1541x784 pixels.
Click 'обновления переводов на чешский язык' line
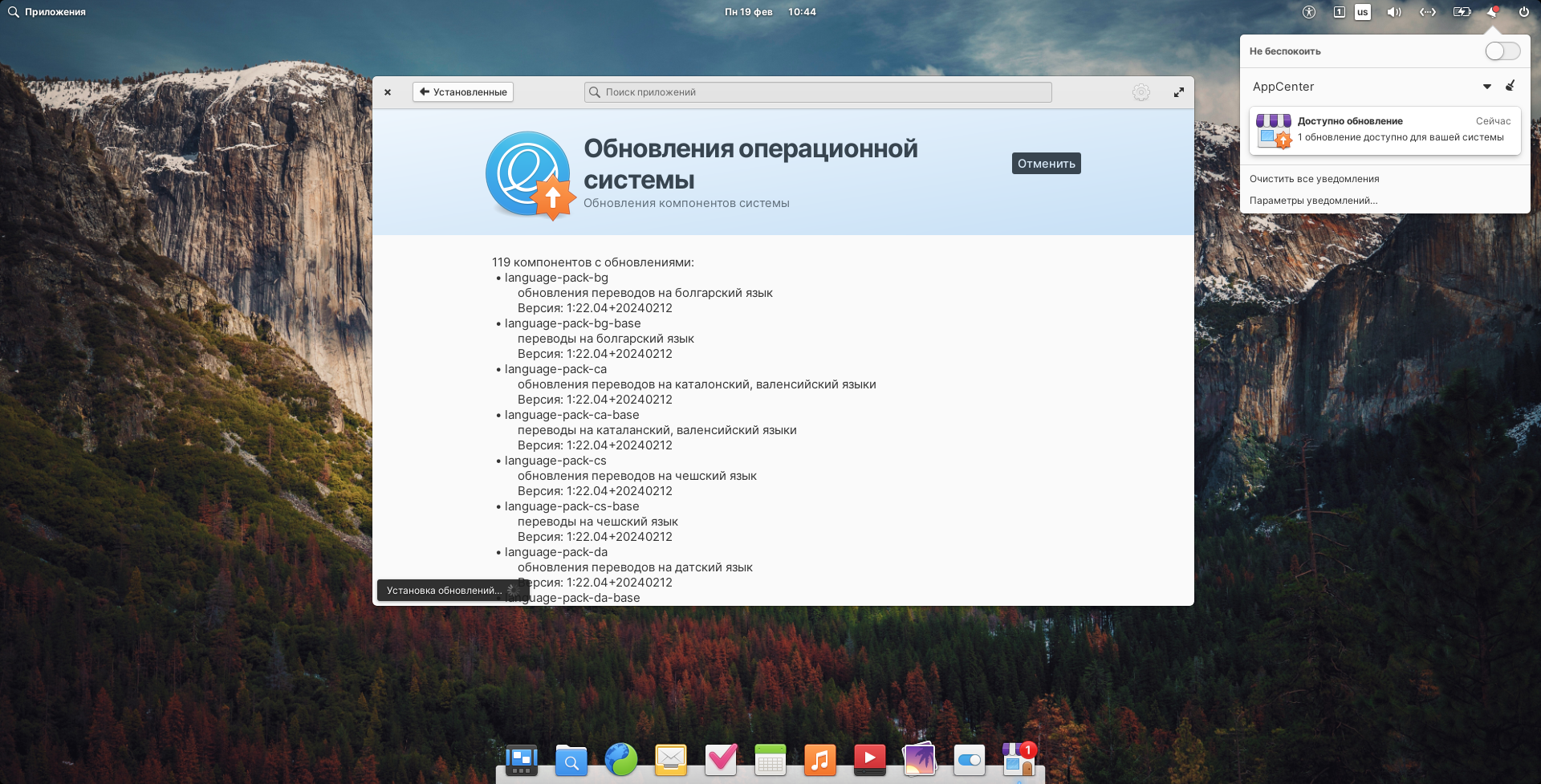(637, 476)
